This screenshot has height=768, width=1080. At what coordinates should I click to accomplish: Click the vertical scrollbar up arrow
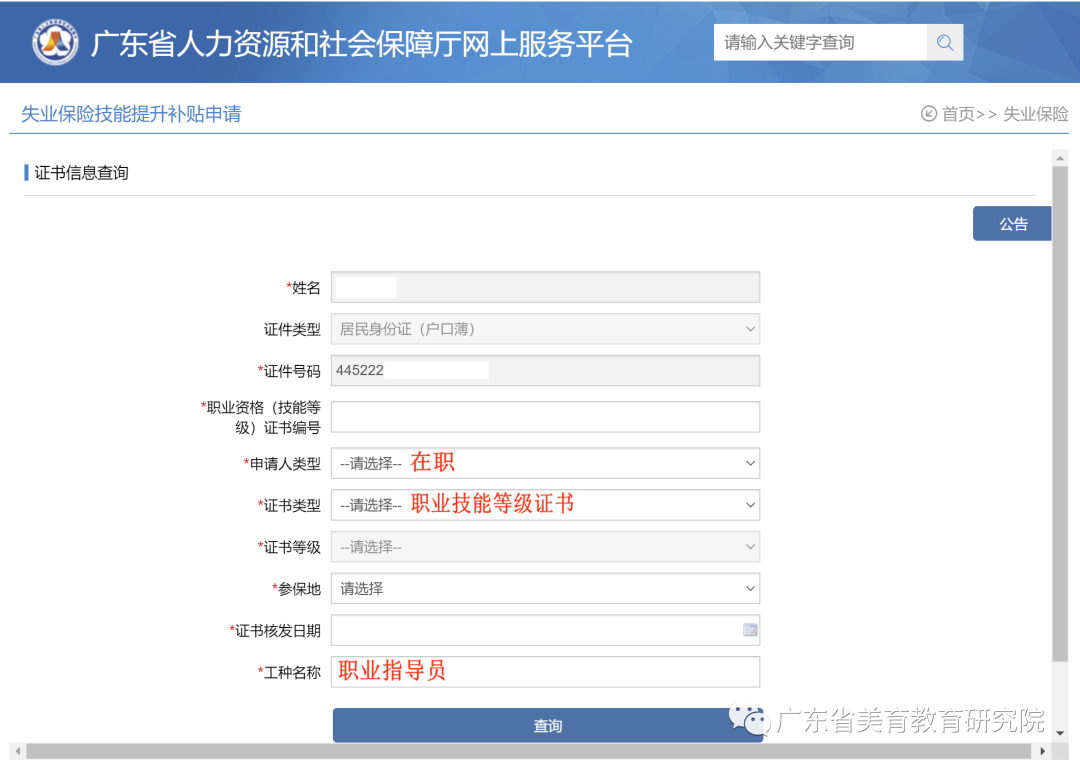click(1060, 157)
